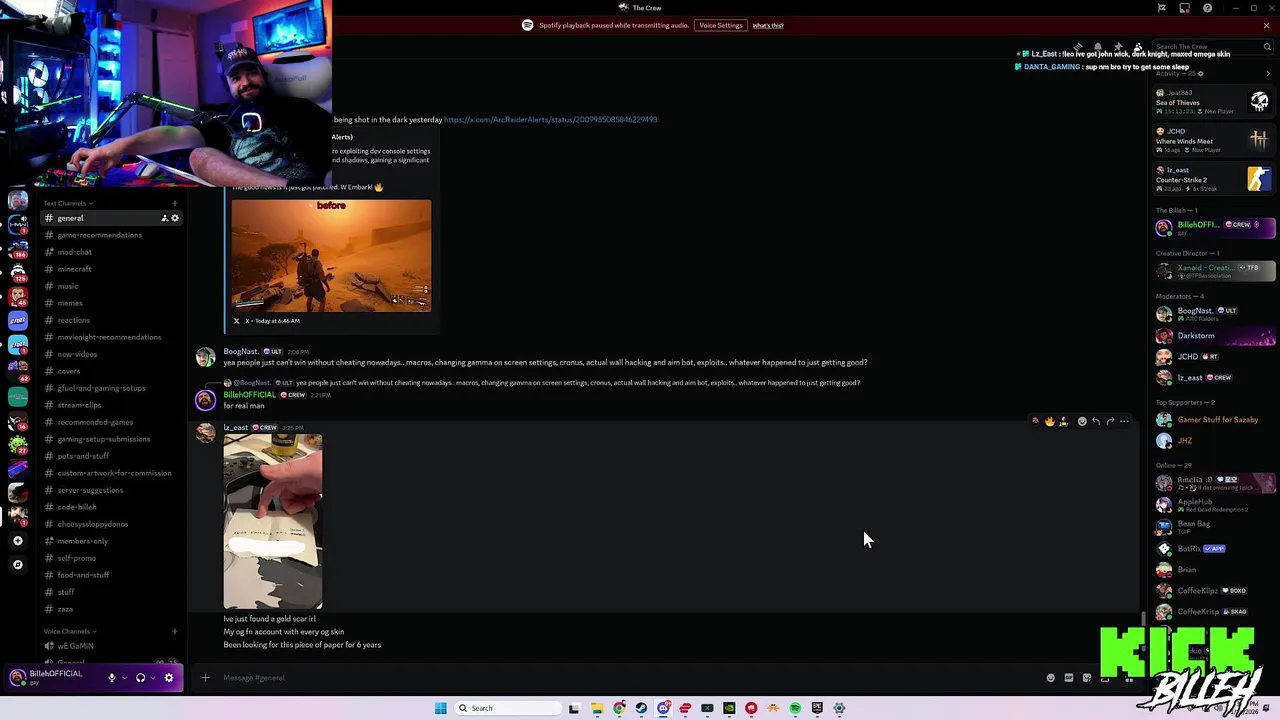The height and width of the screenshot is (720, 1280).
Task: Open the microphone input options arrow
Action: (x=124, y=678)
